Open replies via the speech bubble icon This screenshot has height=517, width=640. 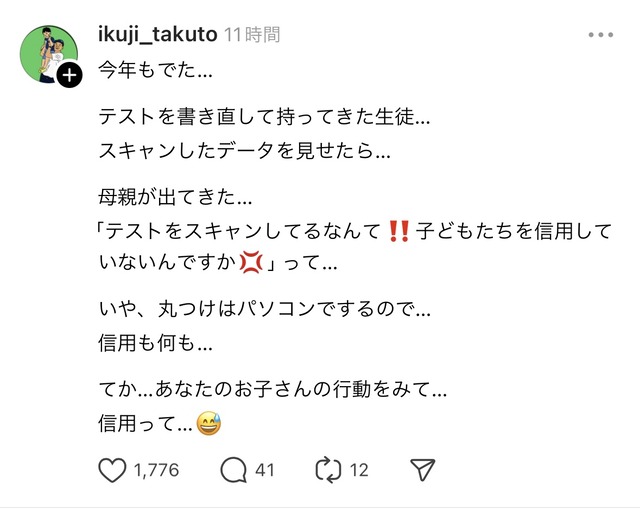(233, 470)
